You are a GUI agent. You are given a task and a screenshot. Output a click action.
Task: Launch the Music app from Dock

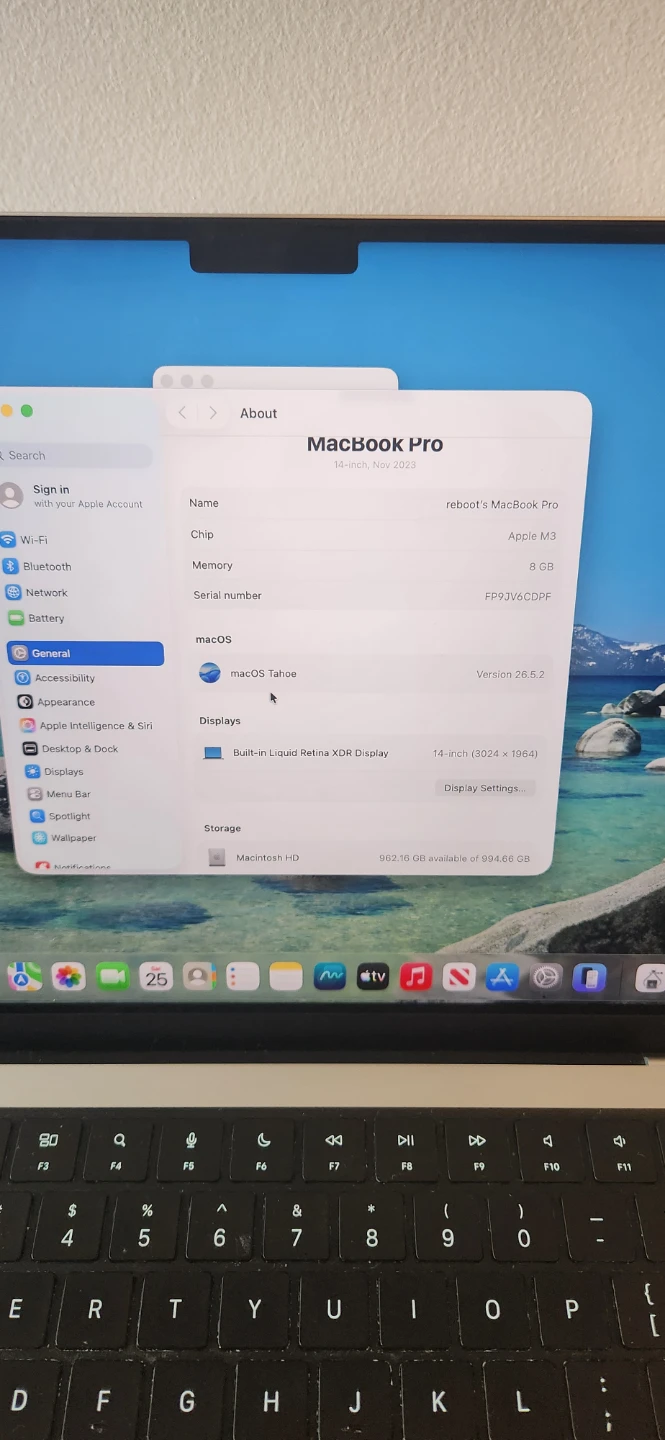point(416,977)
